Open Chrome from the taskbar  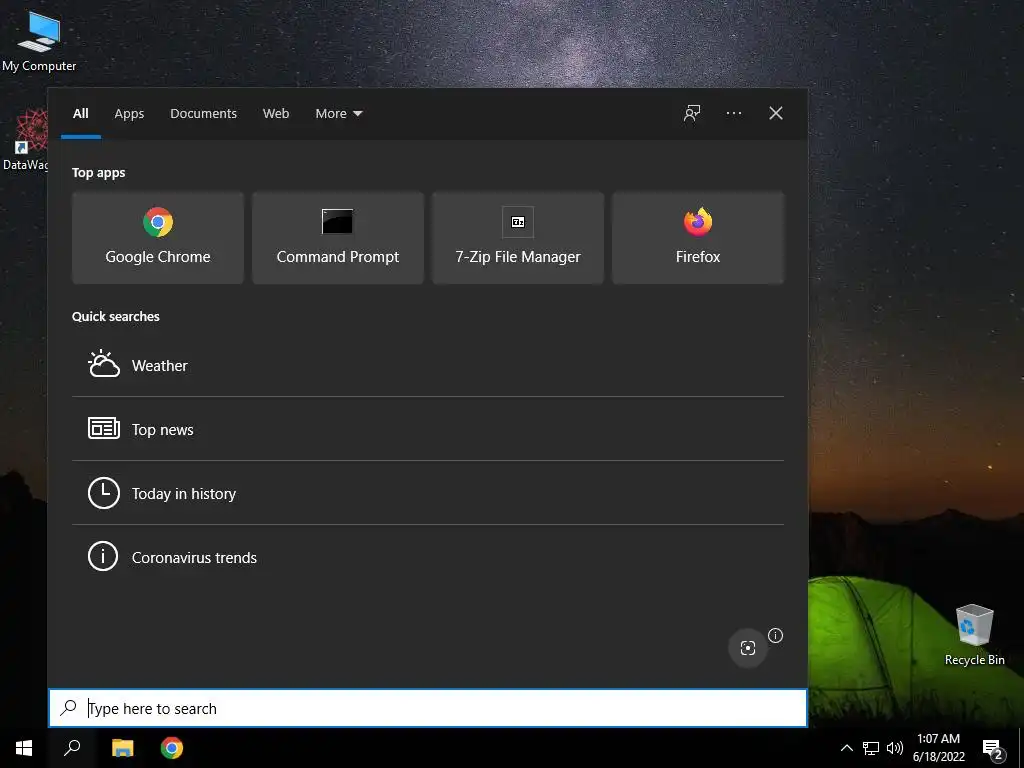click(172, 748)
